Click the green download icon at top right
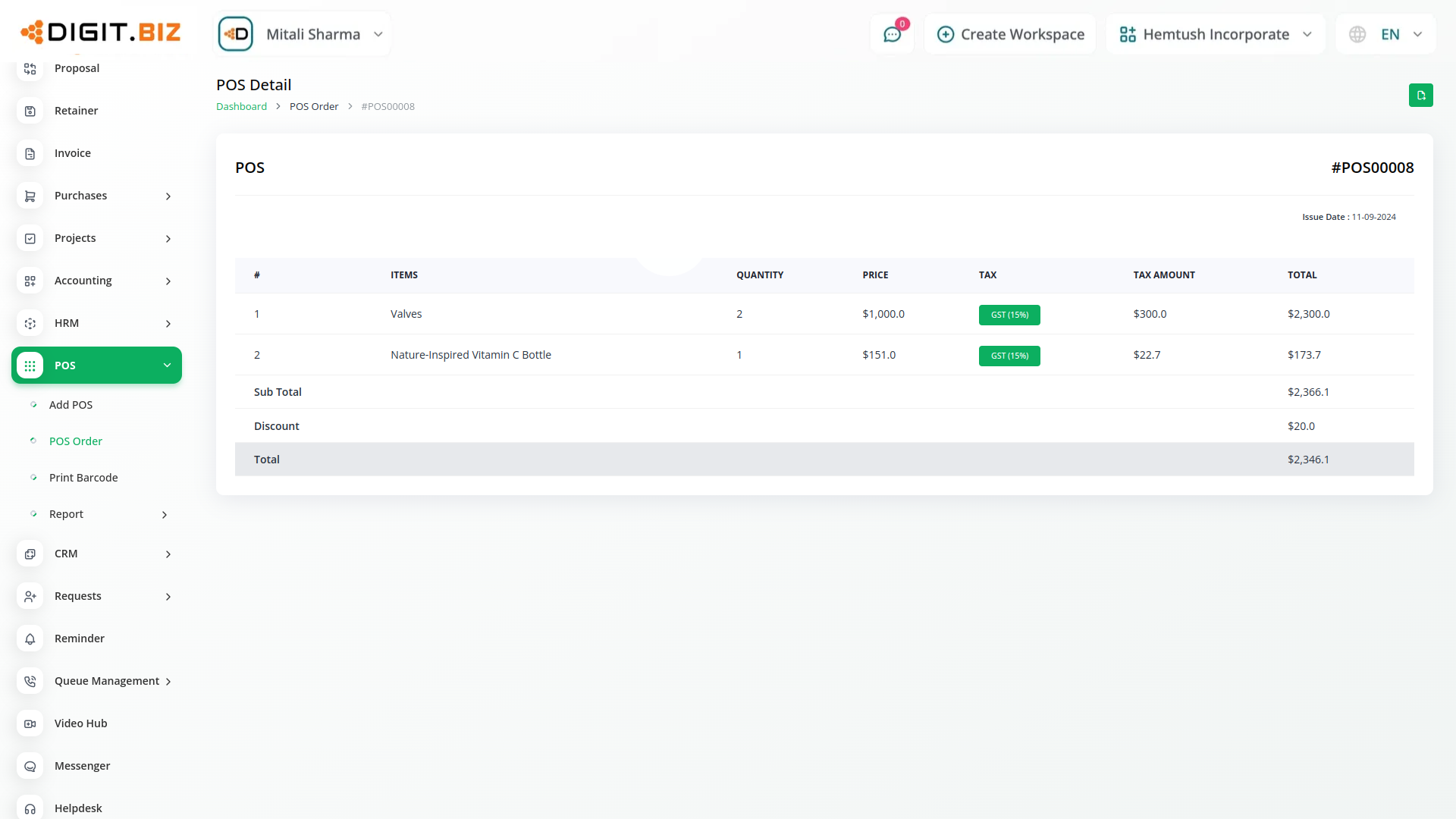This screenshot has width=1456, height=819. pyautogui.click(x=1420, y=96)
